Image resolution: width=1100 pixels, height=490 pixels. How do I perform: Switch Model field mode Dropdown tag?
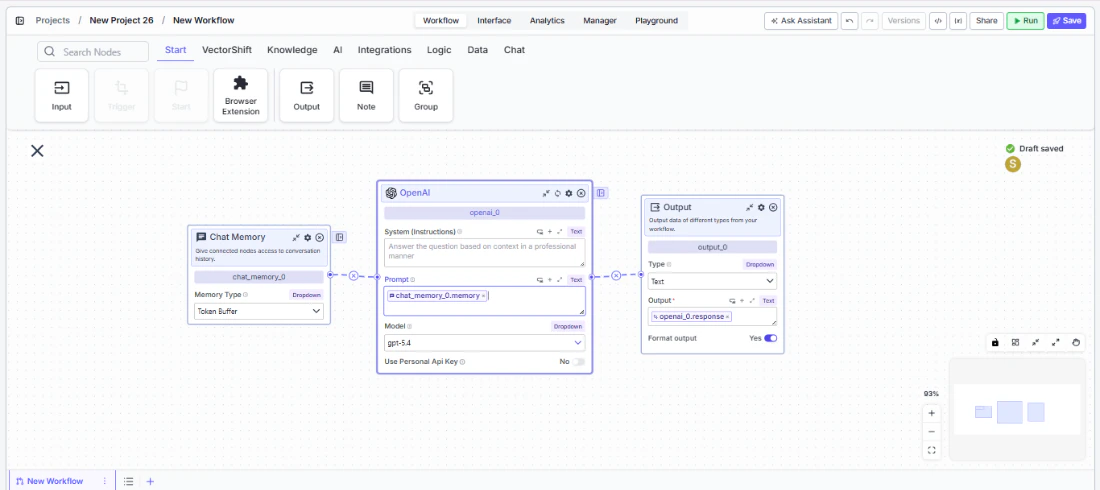click(x=568, y=326)
